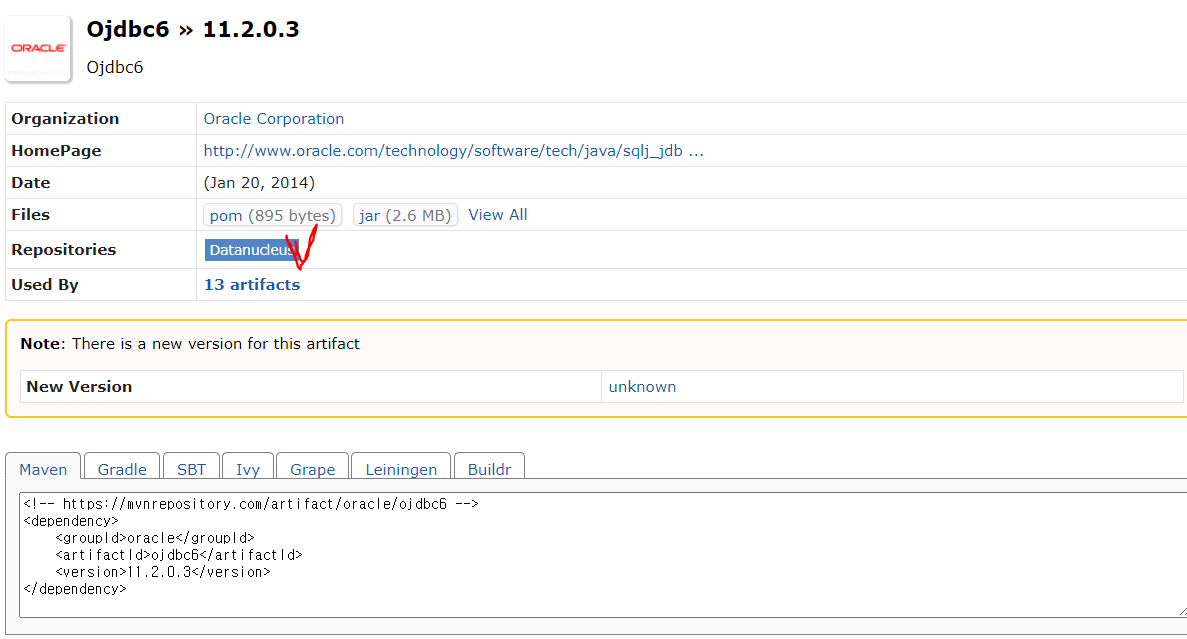The width and height of the screenshot is (1187, 639).
Task: Click the Oracle logo thumbnail
Action: point(38,48)
